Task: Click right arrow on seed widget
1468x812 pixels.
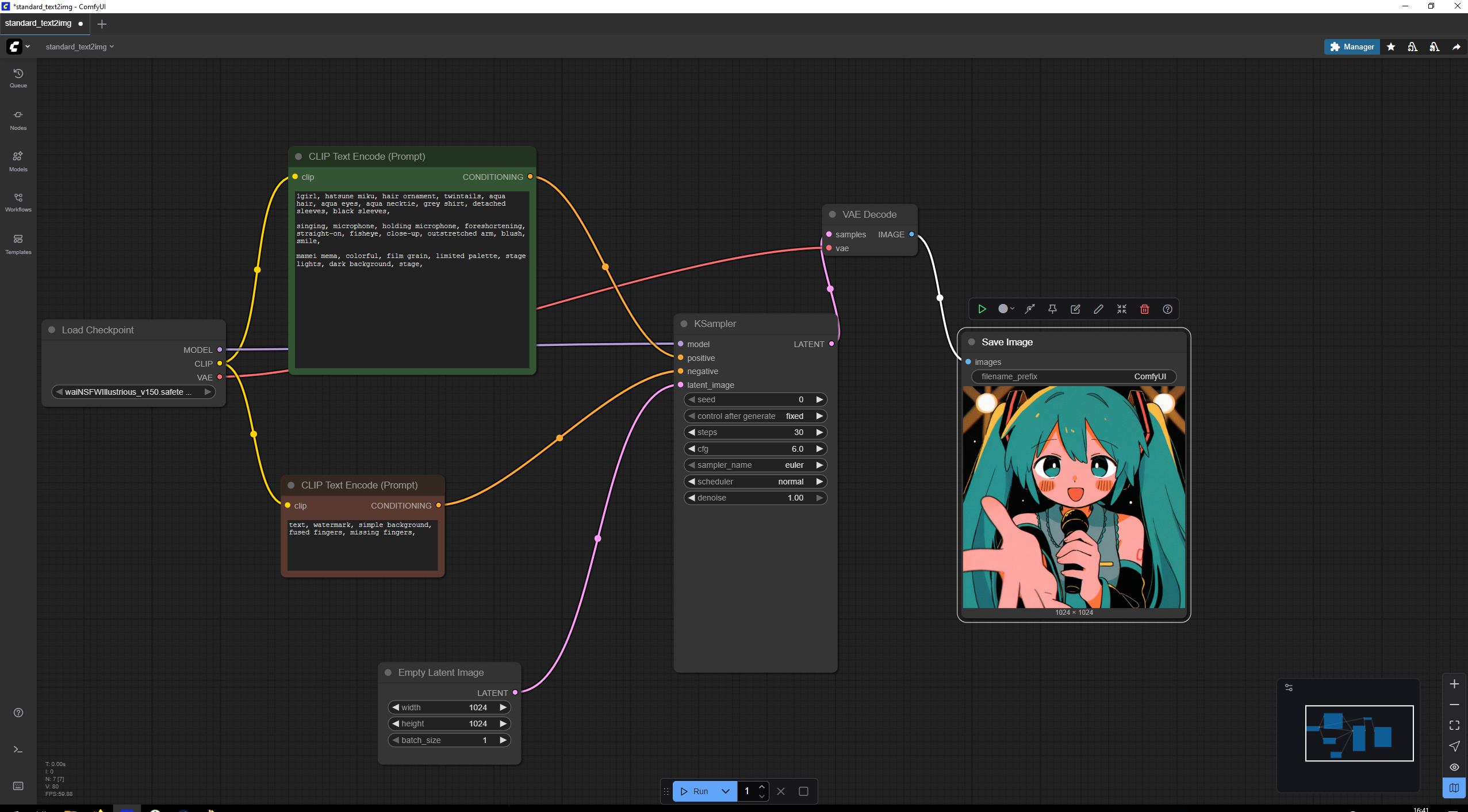Action: pyautogui.click(x=819, y=399)
